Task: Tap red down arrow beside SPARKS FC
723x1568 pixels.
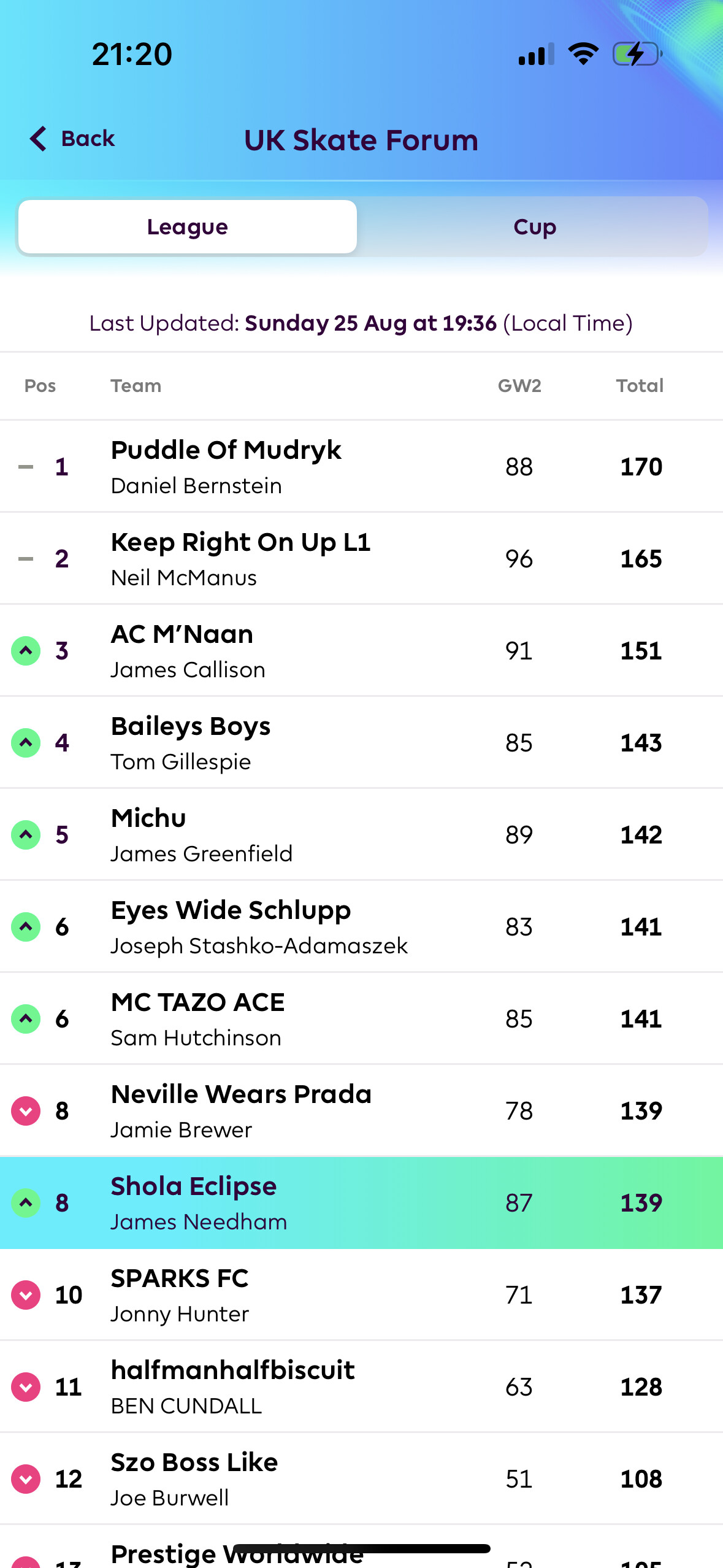Action: tap(26, 1294)
